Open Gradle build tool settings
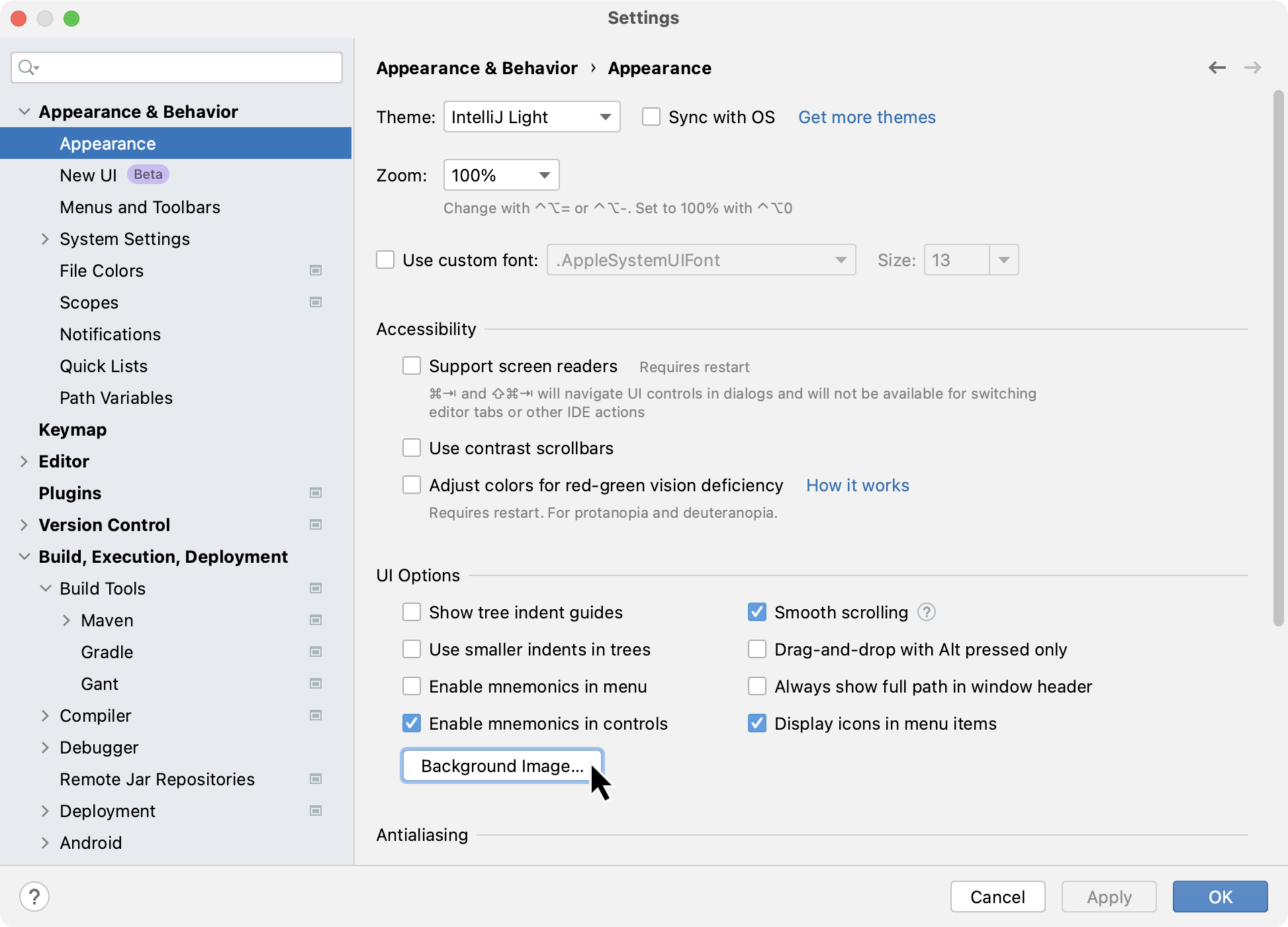Screen dimensions: 1288x927 coord(107,652)
